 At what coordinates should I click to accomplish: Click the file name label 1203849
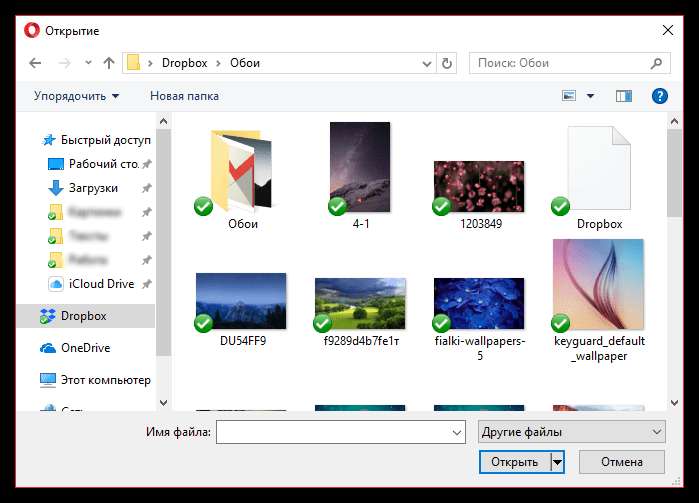(481, 224)
